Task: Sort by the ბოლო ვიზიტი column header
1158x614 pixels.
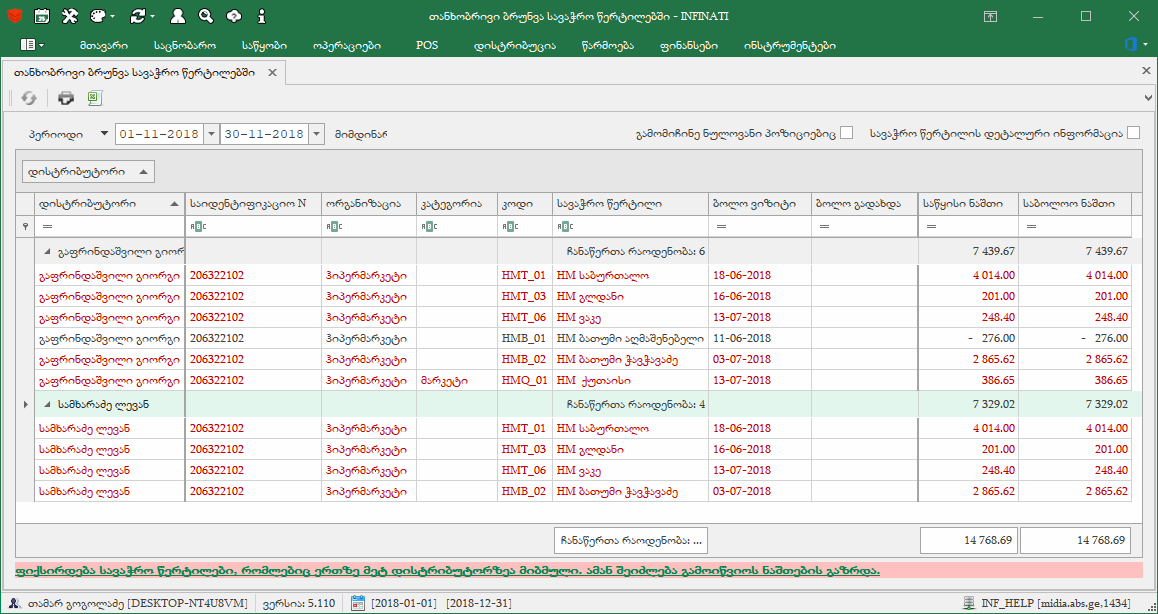Action: click(x=759, y=204)
